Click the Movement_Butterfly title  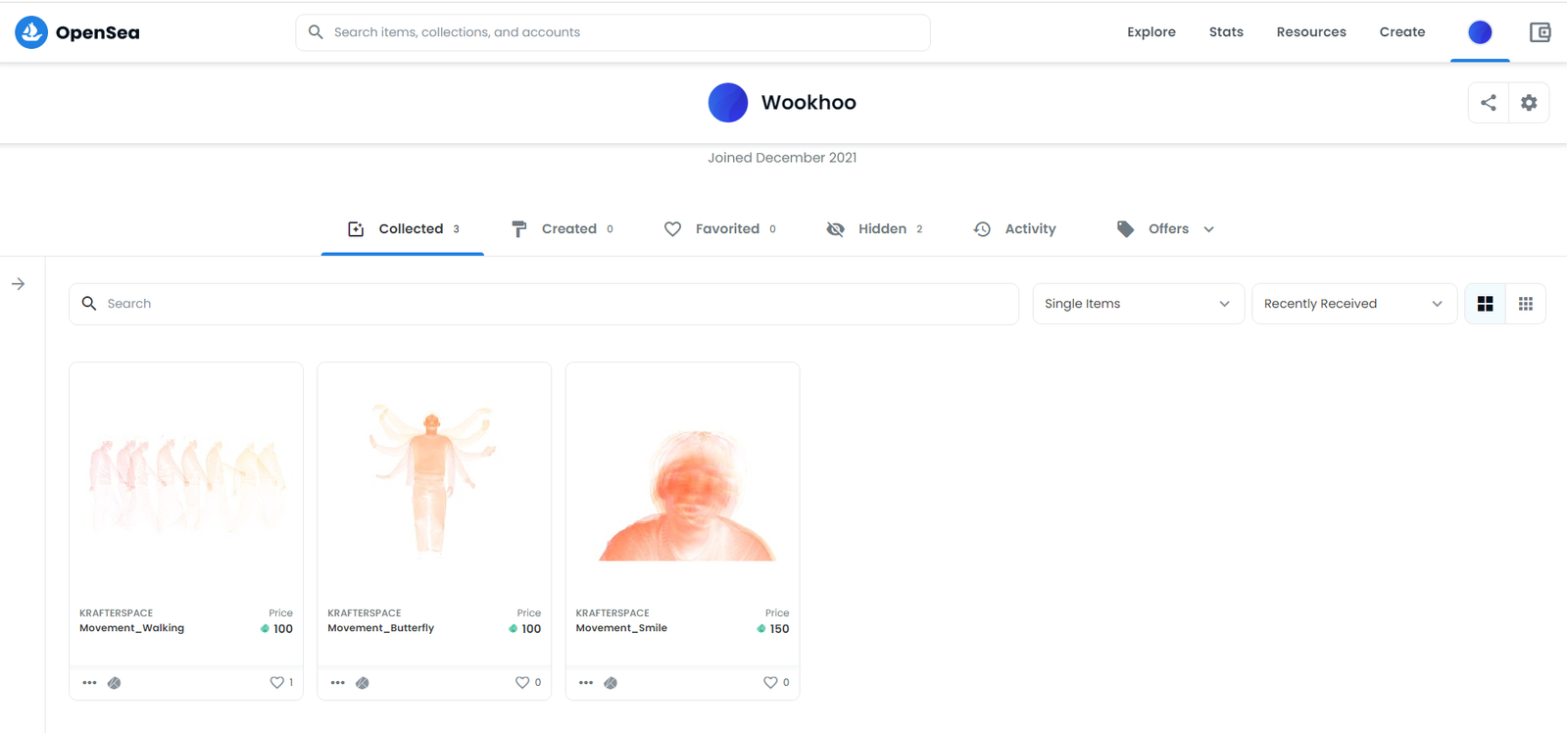point(380,628)
